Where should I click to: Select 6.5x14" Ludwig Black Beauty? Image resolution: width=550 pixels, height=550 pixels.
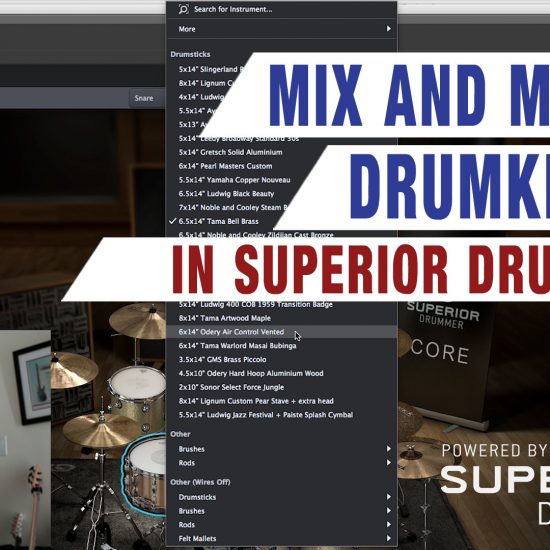pyautogui.click(x=226, y=194)
